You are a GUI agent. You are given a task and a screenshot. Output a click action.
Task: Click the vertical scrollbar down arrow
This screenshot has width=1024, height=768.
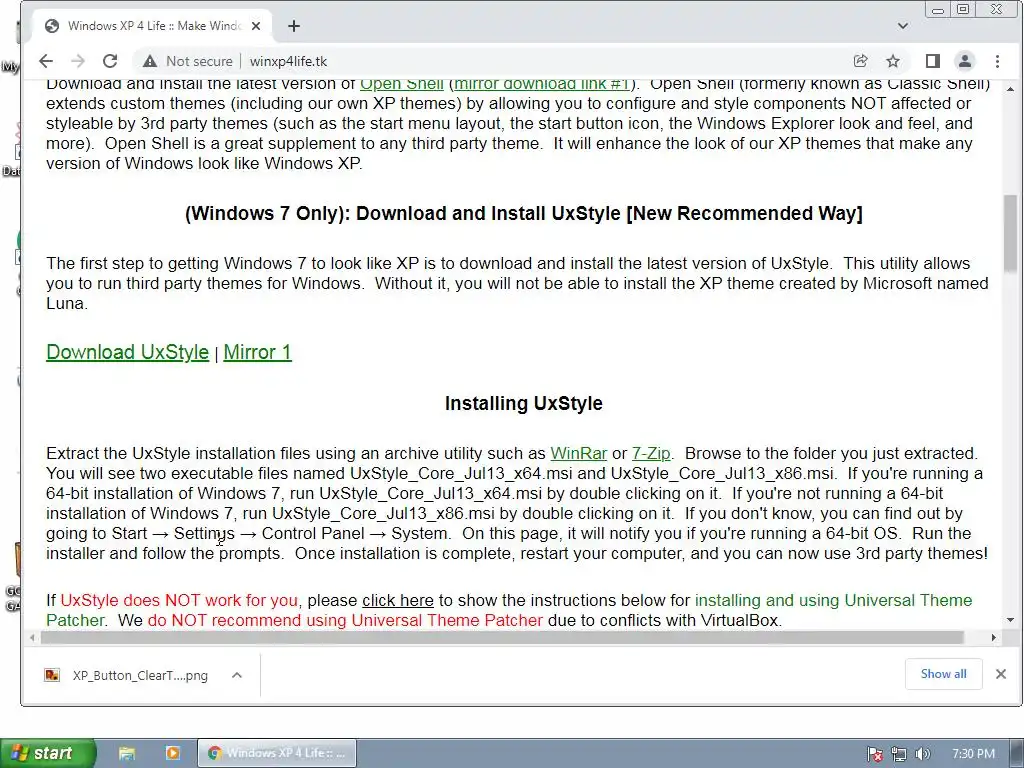pyautogui.click(x=1010, y=620)
